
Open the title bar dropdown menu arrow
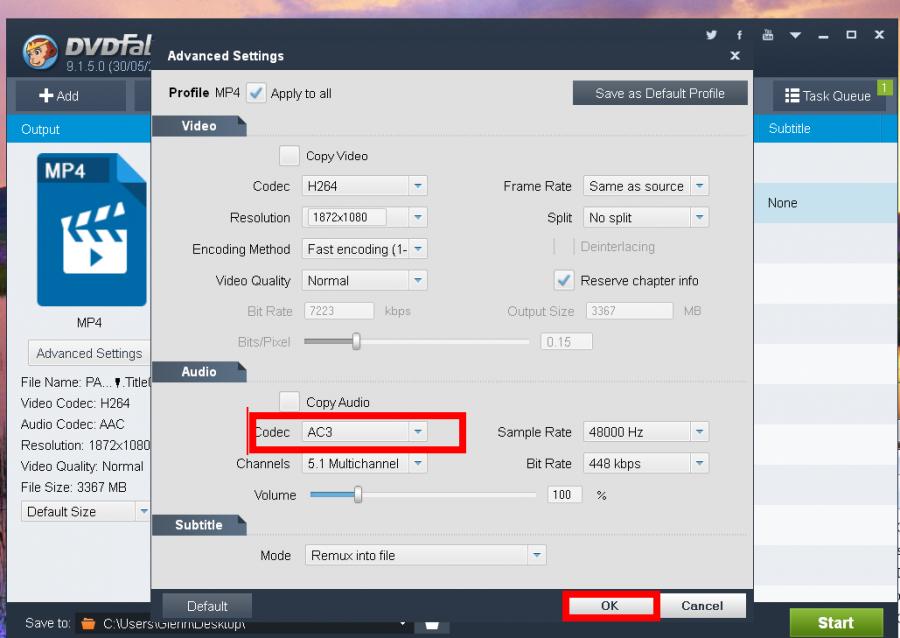click(796, 35)
